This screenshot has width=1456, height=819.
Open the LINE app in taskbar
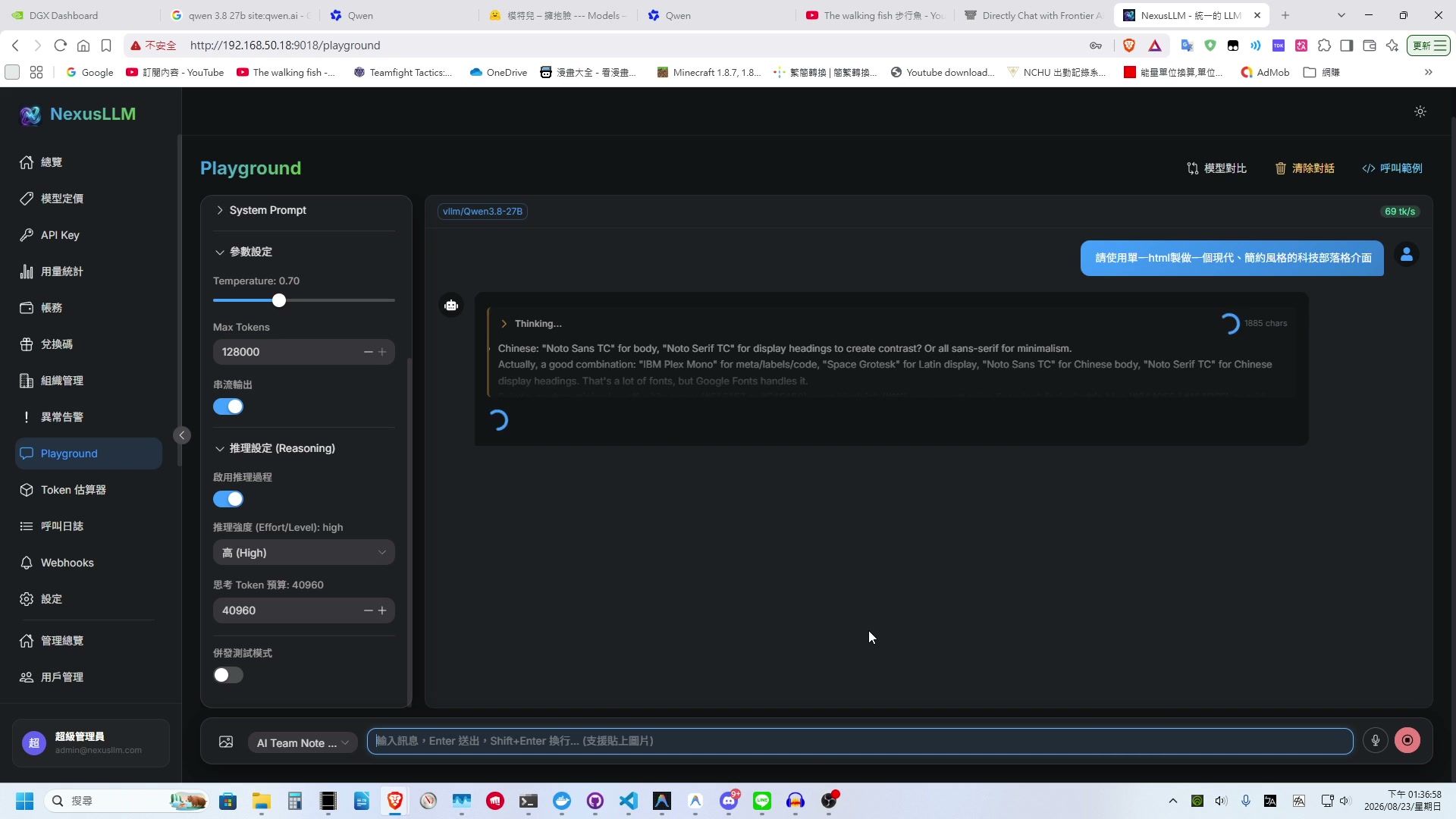[x=762, y=801]
